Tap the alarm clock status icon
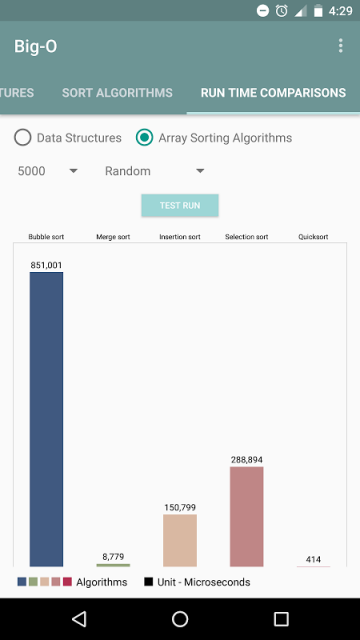 [281, 11]
